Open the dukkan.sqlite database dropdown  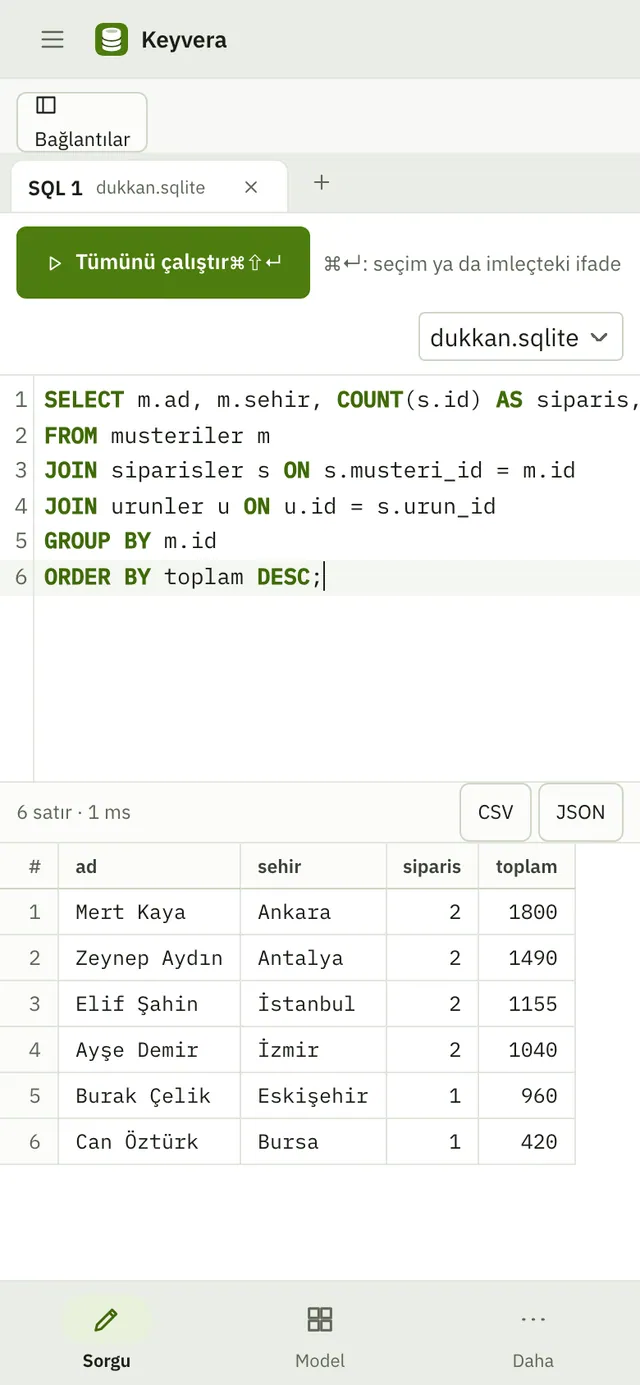click(x=520, y=337)
